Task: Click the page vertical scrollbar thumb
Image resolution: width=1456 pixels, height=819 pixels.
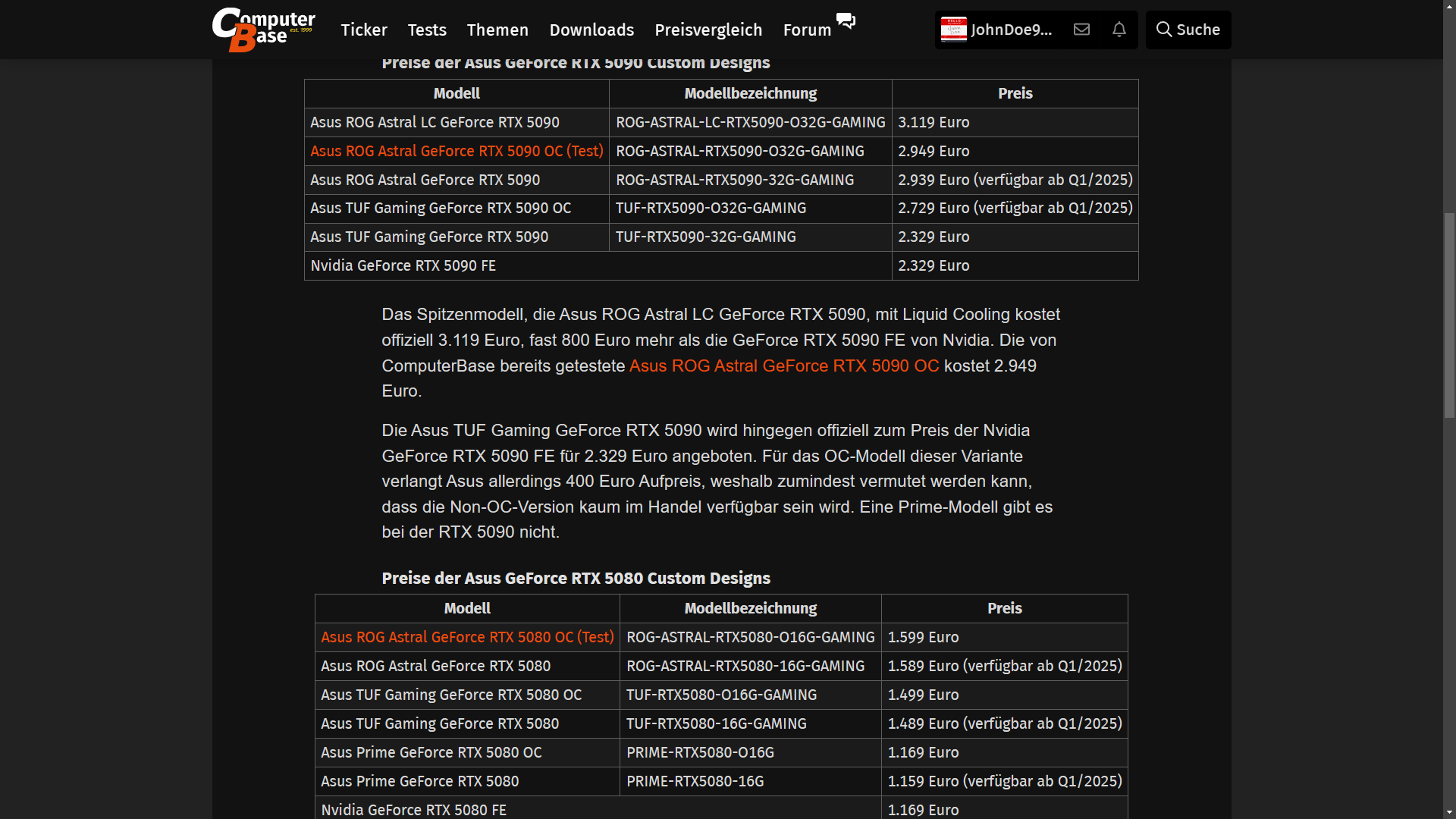Action: click(x=1449, y=315)
